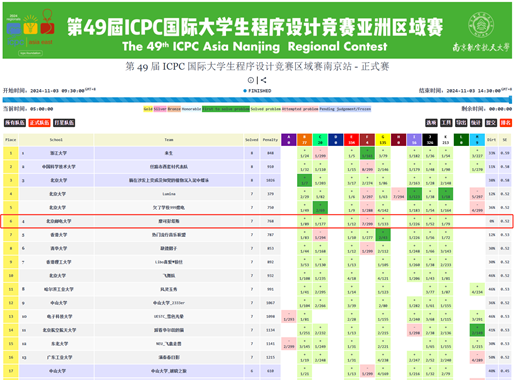
Task: Switch to the 提交 (submissions) tab
Action: click(x=491, y=123)
